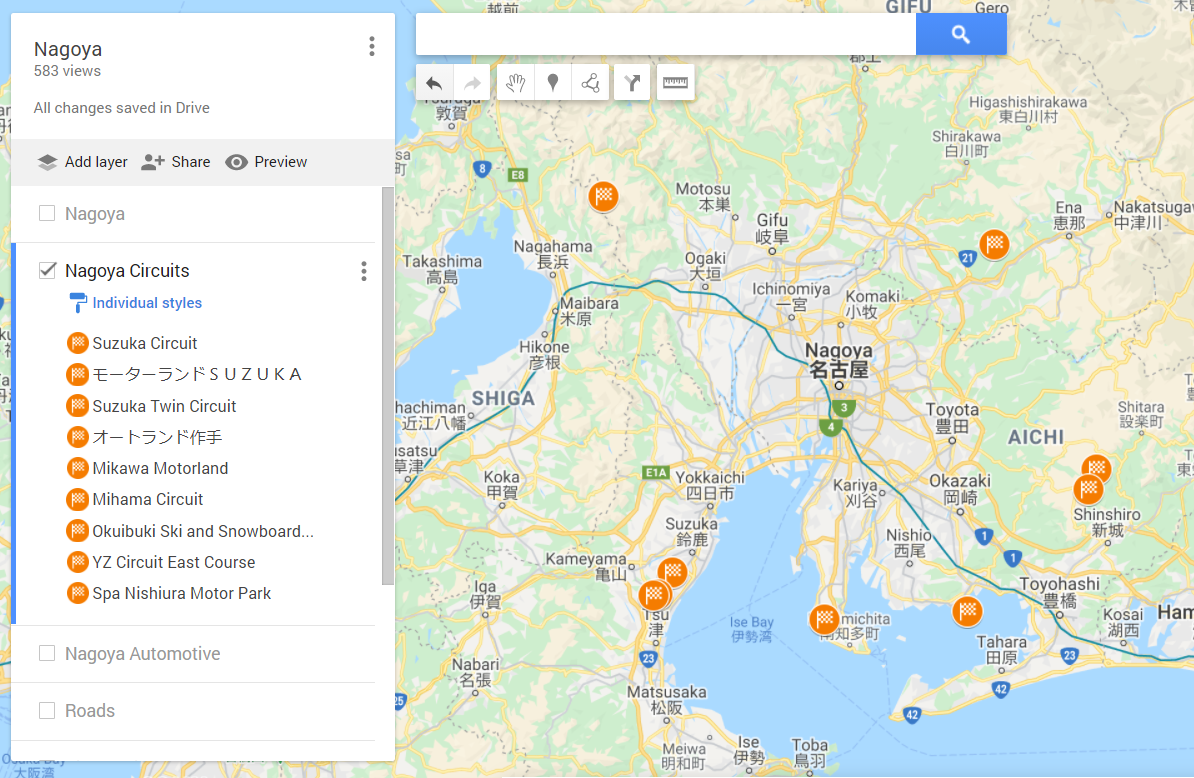Screen dimensions: 1194x778
Task: Uncheck the Nagoya Circuits layer
Action: pyautogui.click(x=45, y=269)
